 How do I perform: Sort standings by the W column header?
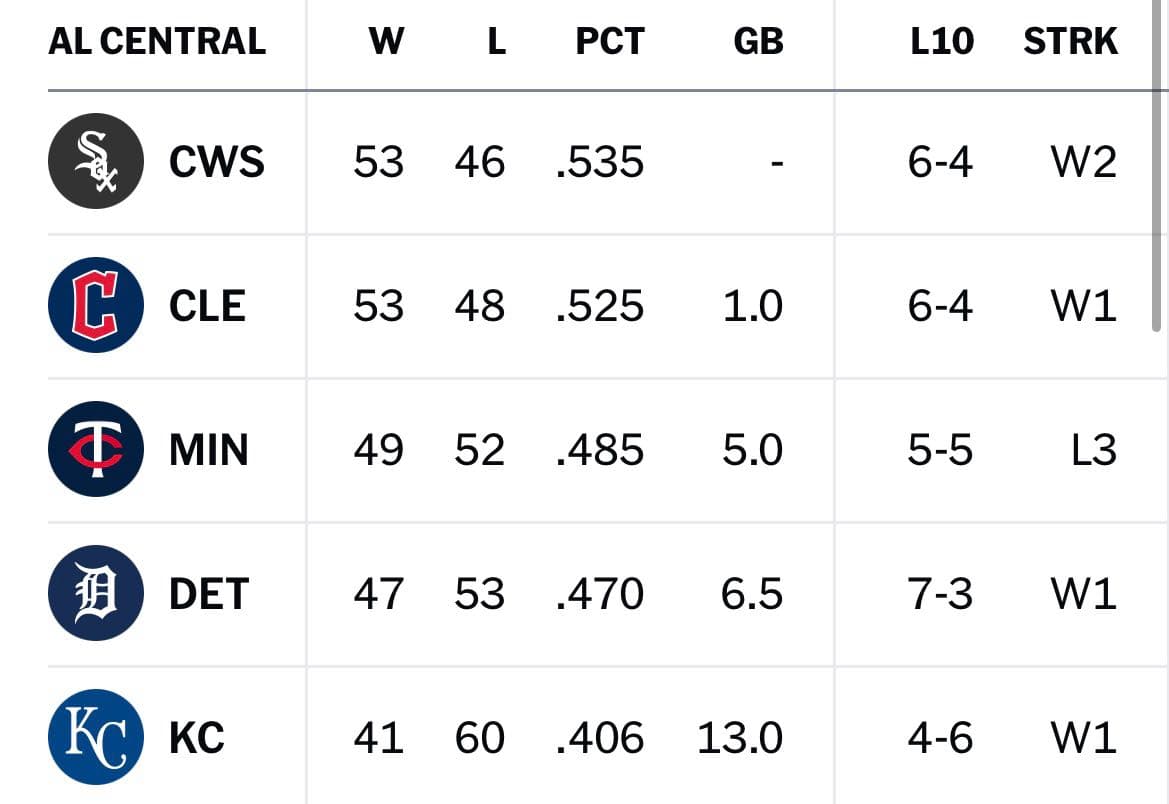point(386,41)
